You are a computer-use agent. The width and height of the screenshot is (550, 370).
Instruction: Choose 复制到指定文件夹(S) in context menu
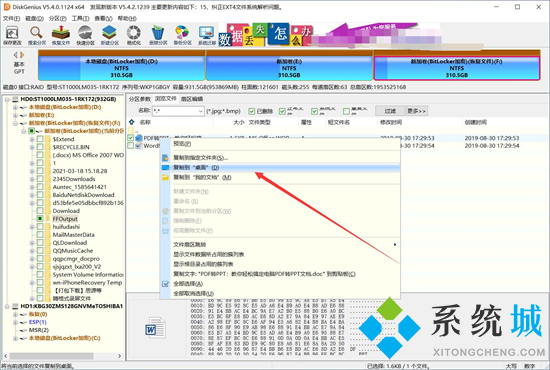[280, 158]
